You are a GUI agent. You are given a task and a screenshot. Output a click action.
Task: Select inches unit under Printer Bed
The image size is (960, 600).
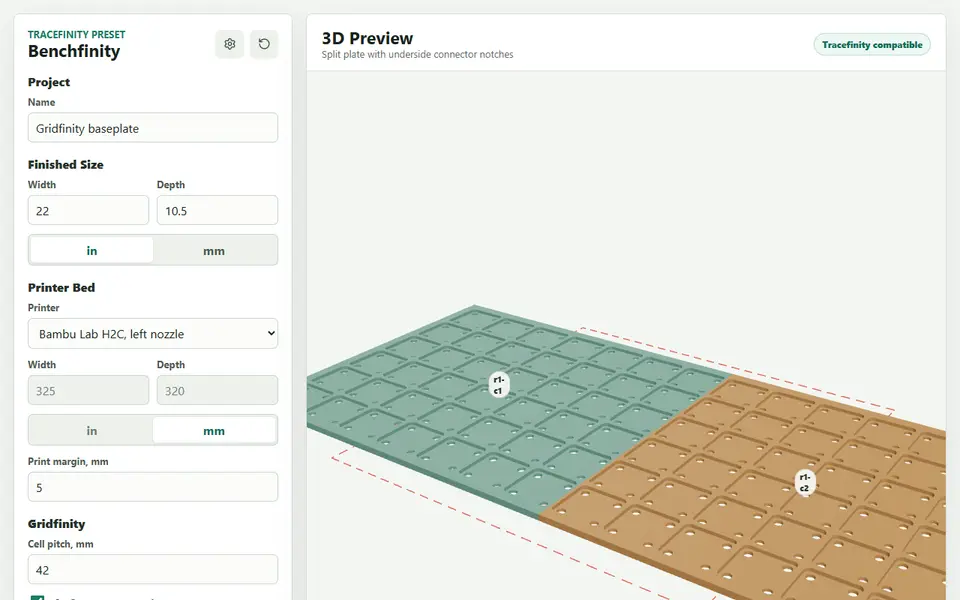pyautogui.click(x=92, y=430)
